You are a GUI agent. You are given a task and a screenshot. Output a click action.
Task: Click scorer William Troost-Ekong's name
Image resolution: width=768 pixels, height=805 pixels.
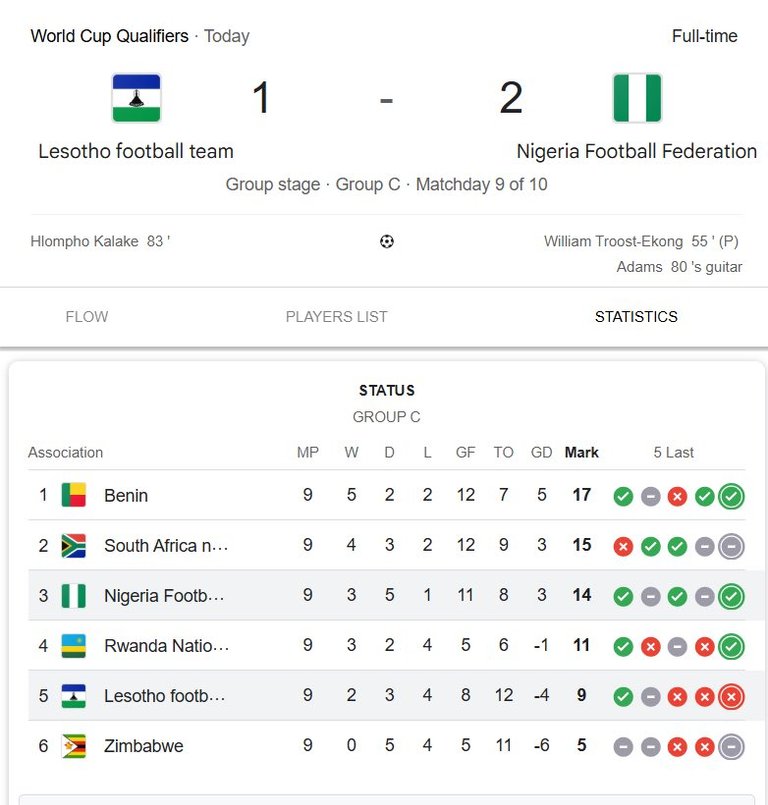coord(613,241)
